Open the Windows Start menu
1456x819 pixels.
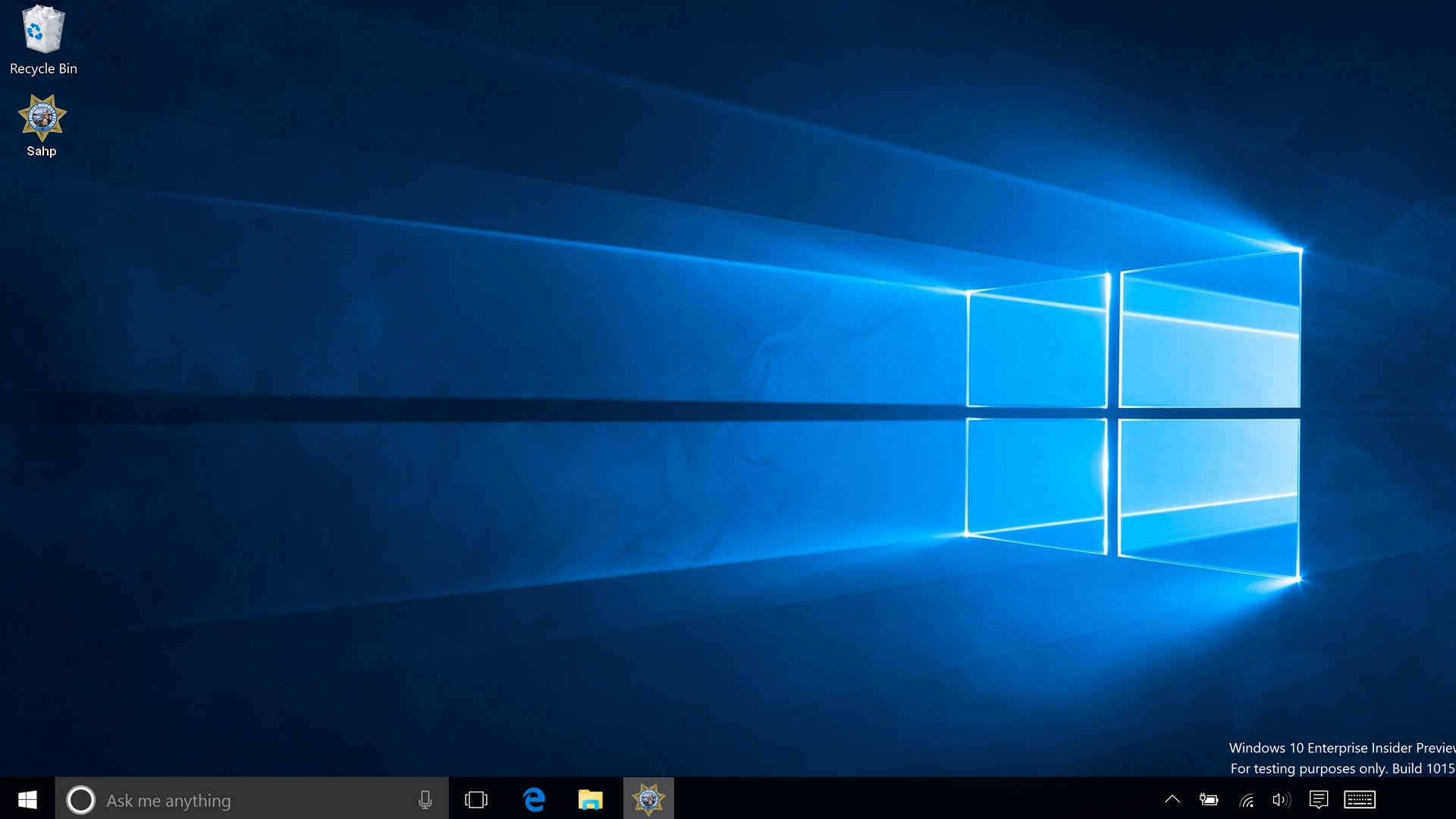click(27, 799)
